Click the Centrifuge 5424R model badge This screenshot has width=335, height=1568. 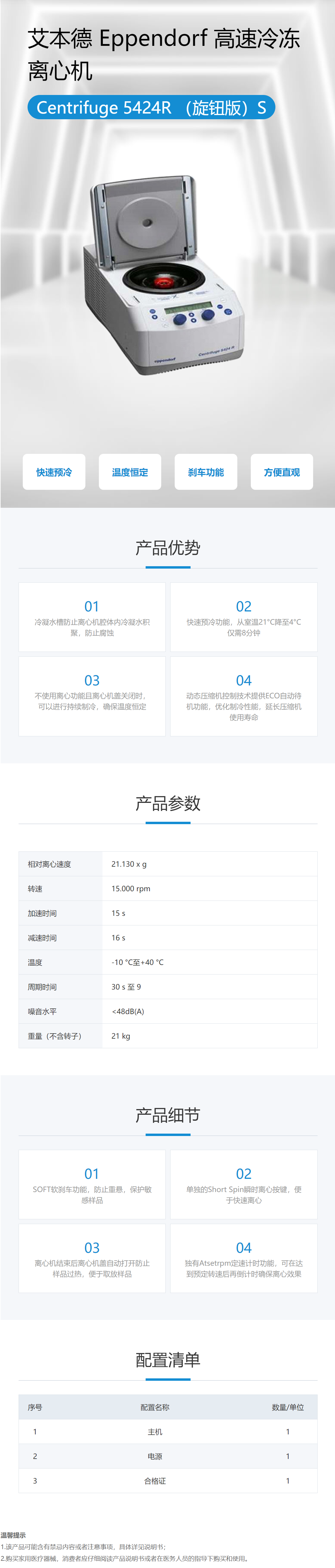click(151, 108)
